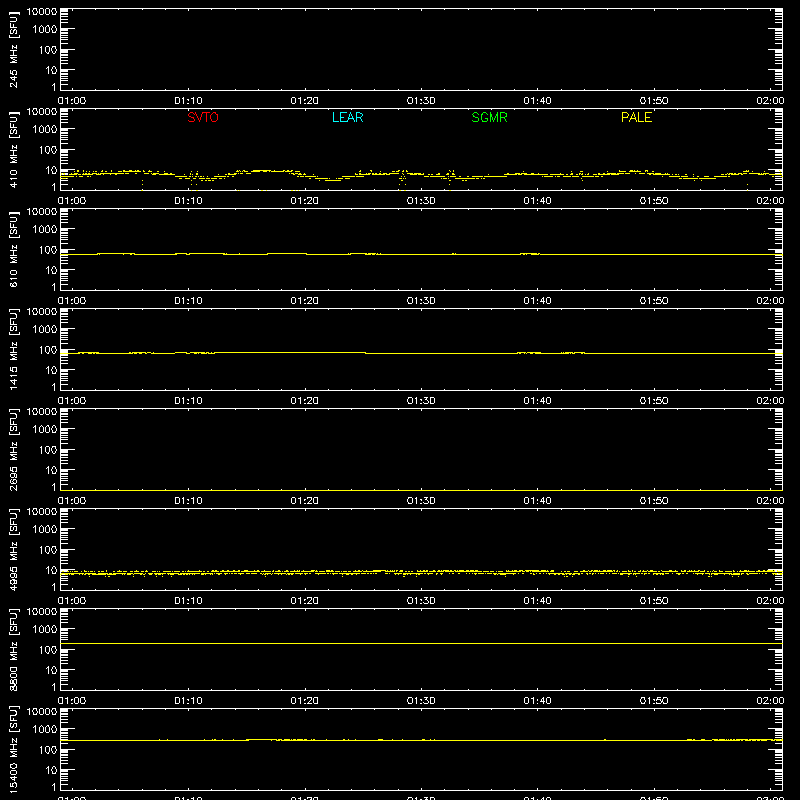The height and width of the screenshot is (800, 800).
Task: Select the 8800 MHz [SFU] axis label
Action: [13, 649]
